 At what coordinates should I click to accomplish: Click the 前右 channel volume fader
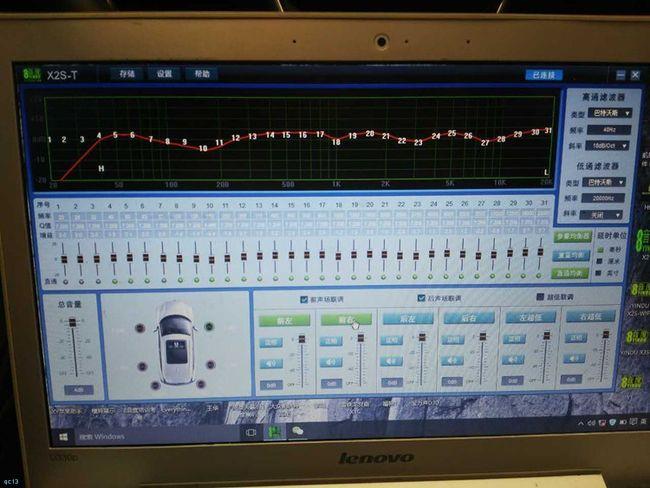[361, 338]
